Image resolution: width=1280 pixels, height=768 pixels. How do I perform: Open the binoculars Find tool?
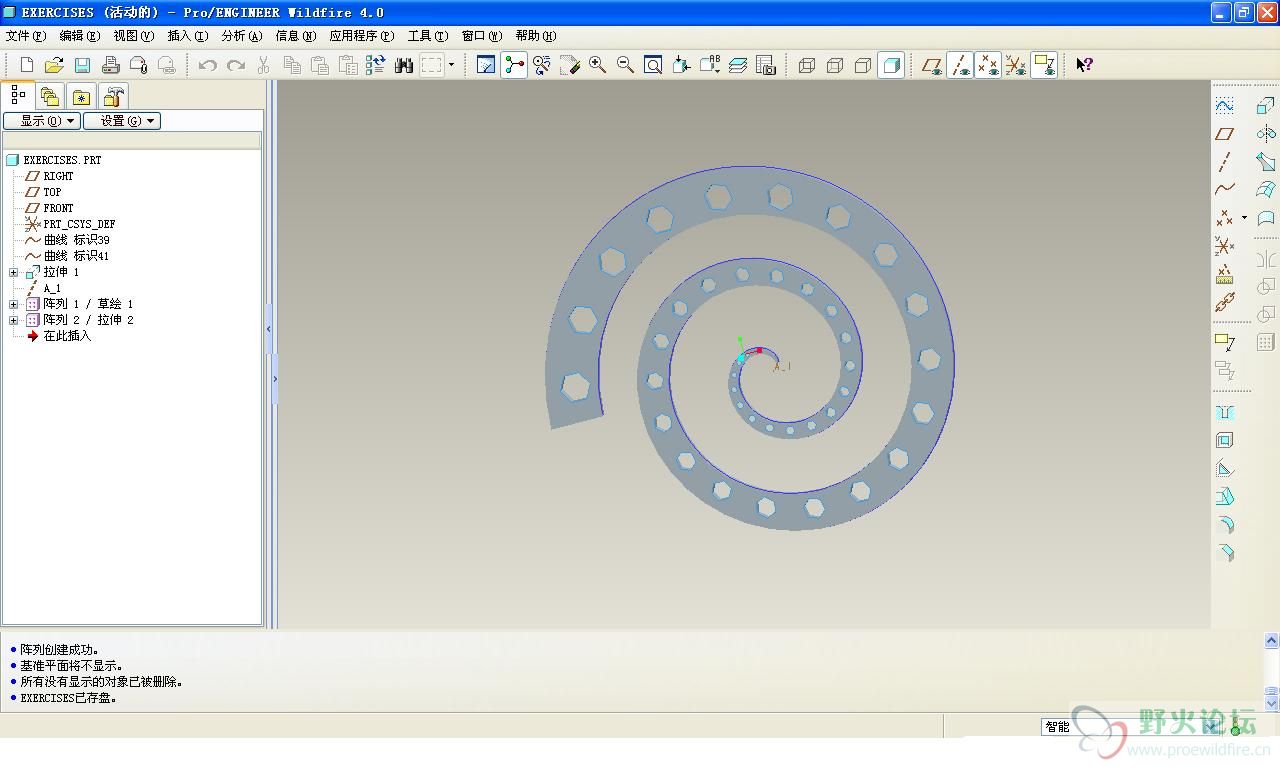click(x=404, y=65)
